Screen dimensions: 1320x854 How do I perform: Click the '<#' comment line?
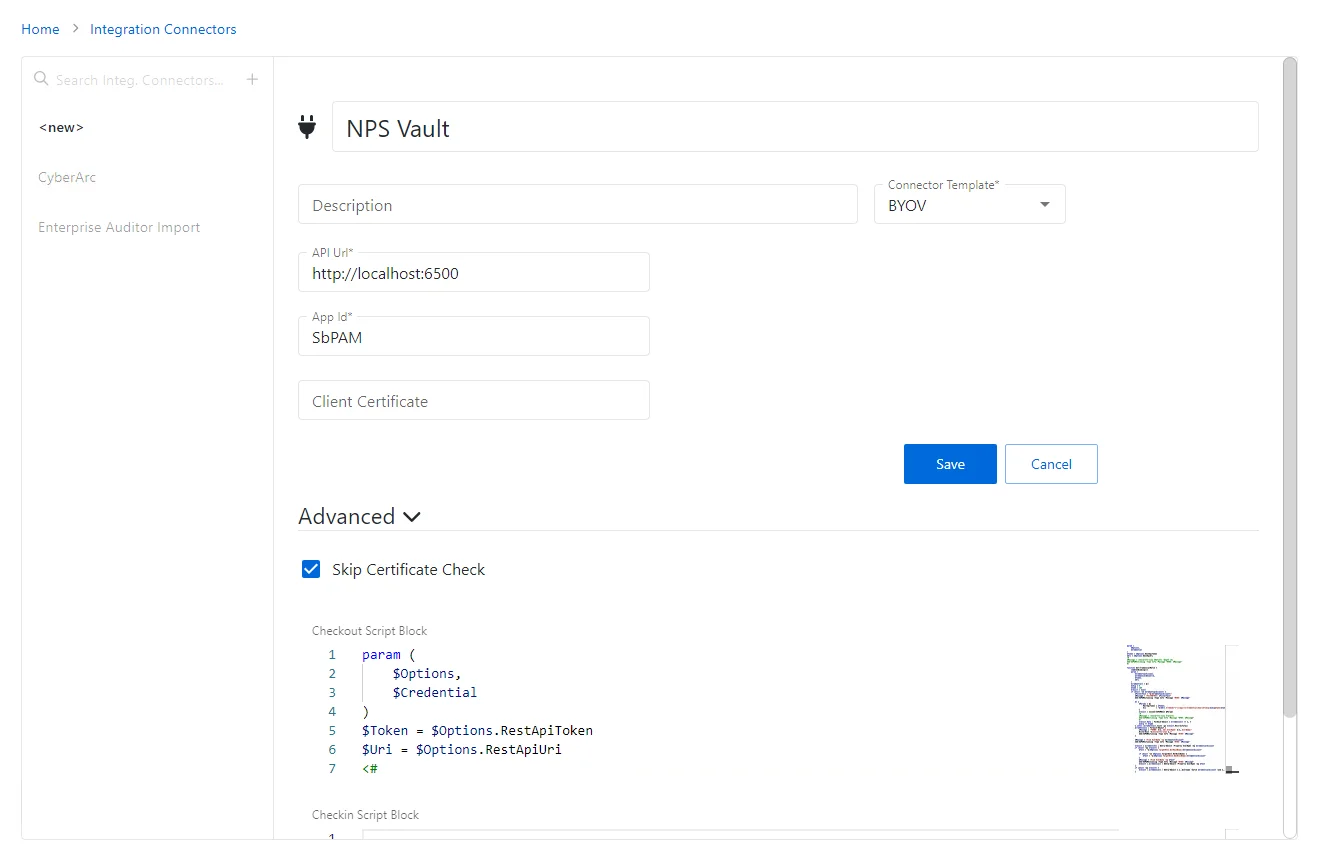pyautogui.click(x=370, y=768)
